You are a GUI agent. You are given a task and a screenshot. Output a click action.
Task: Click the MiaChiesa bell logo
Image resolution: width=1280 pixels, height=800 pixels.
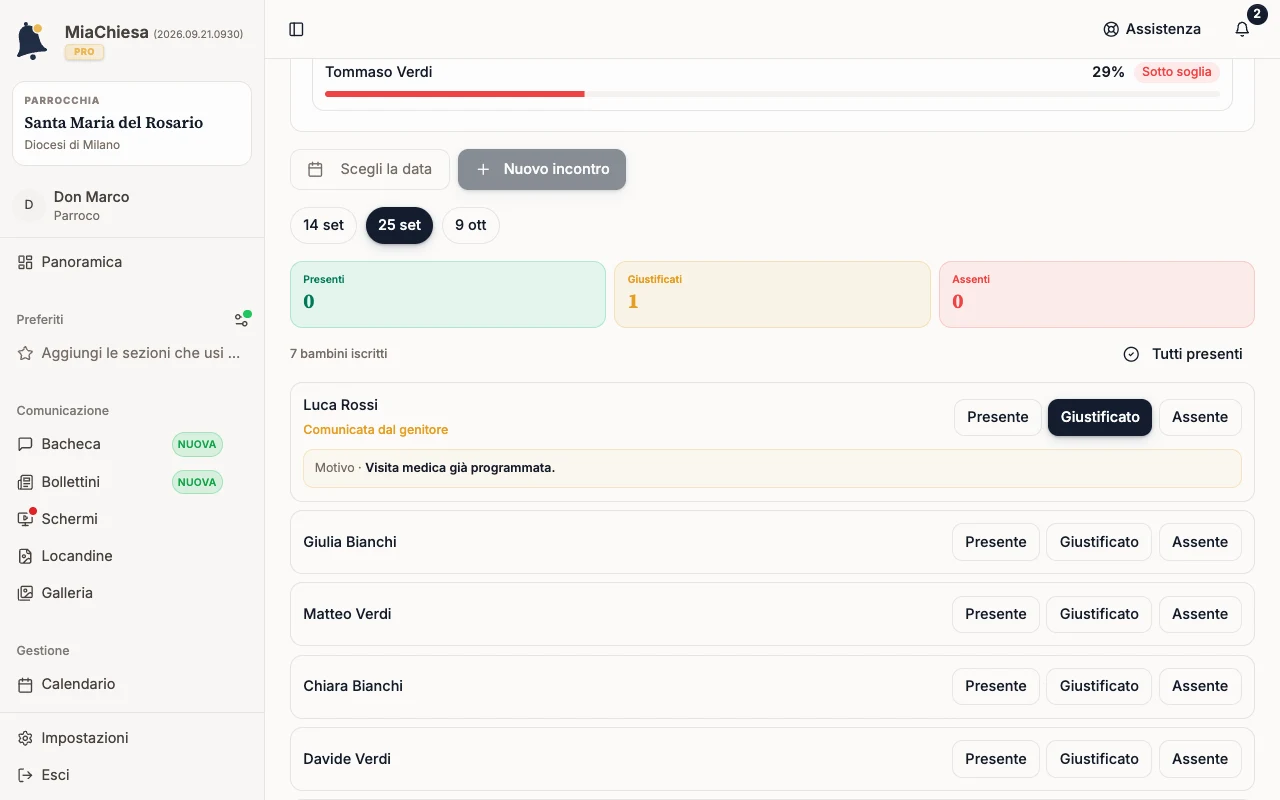(32, 41)
